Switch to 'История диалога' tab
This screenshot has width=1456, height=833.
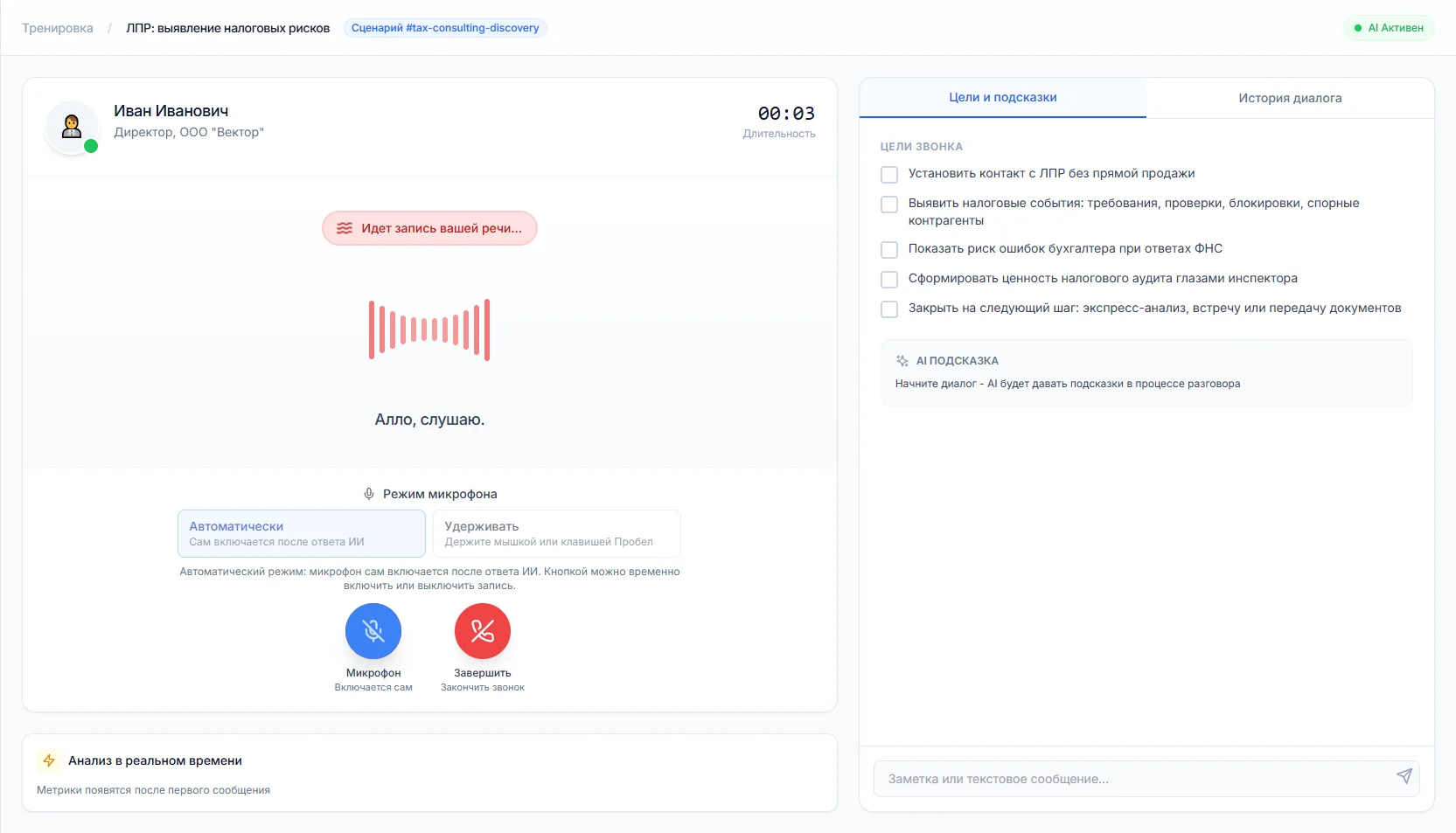(x=1290, y=98)
